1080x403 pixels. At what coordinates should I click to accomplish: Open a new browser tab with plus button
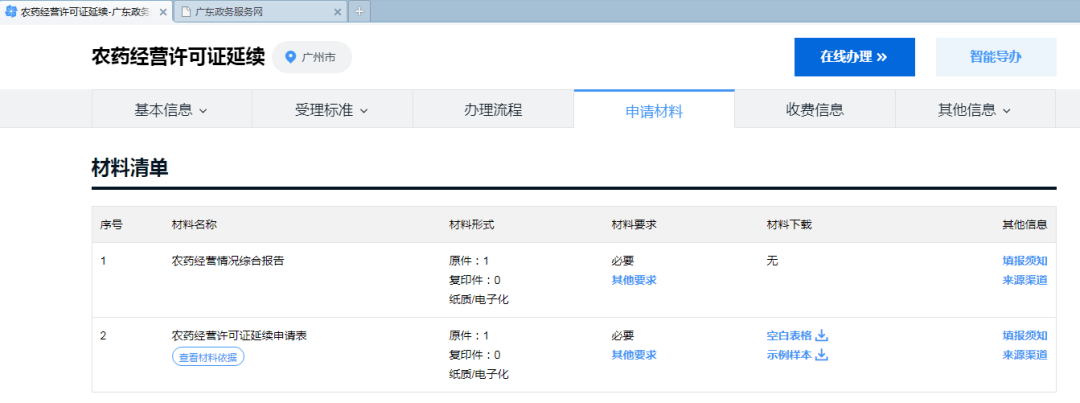[360, 11]
